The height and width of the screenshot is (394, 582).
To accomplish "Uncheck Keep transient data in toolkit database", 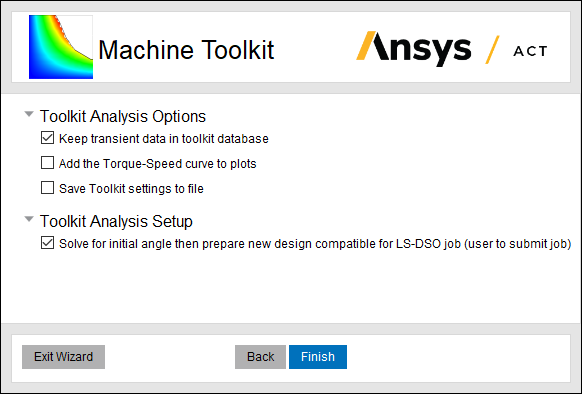I will coord(47,138).
